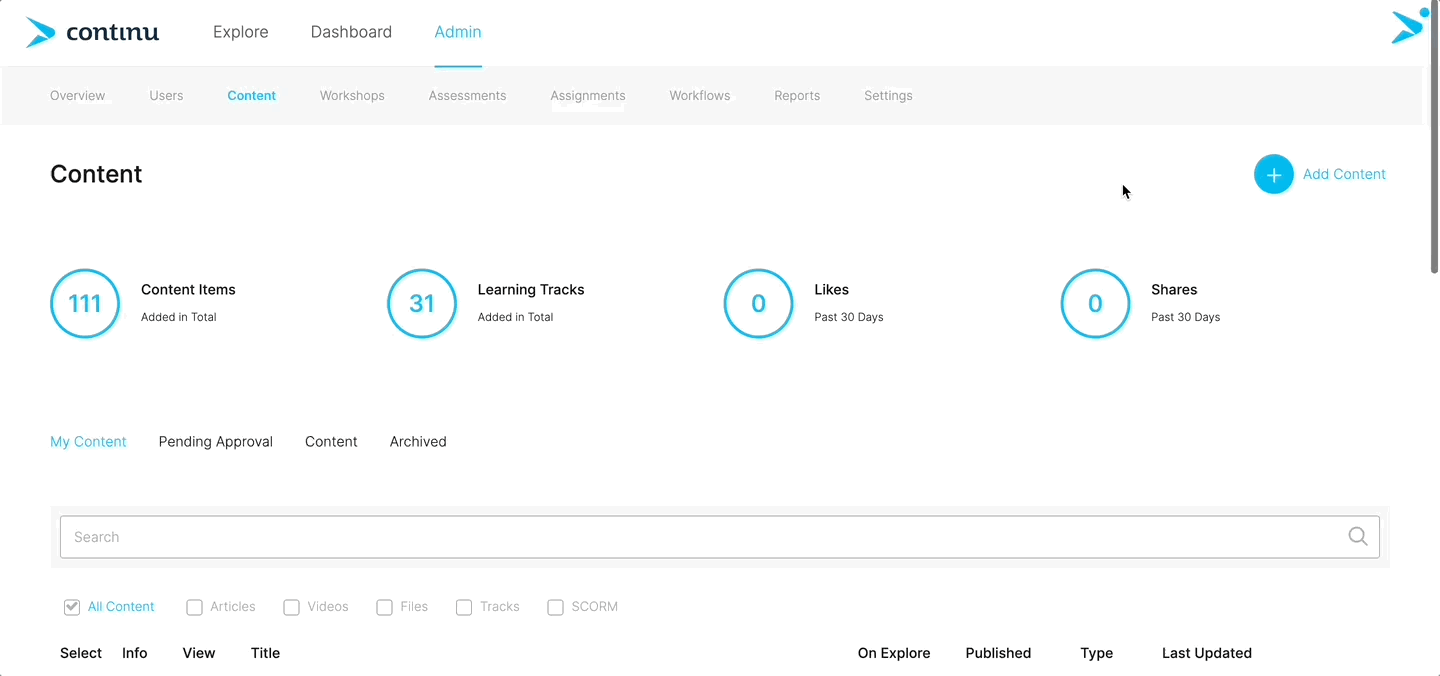Open the Reports admin section

797,96
